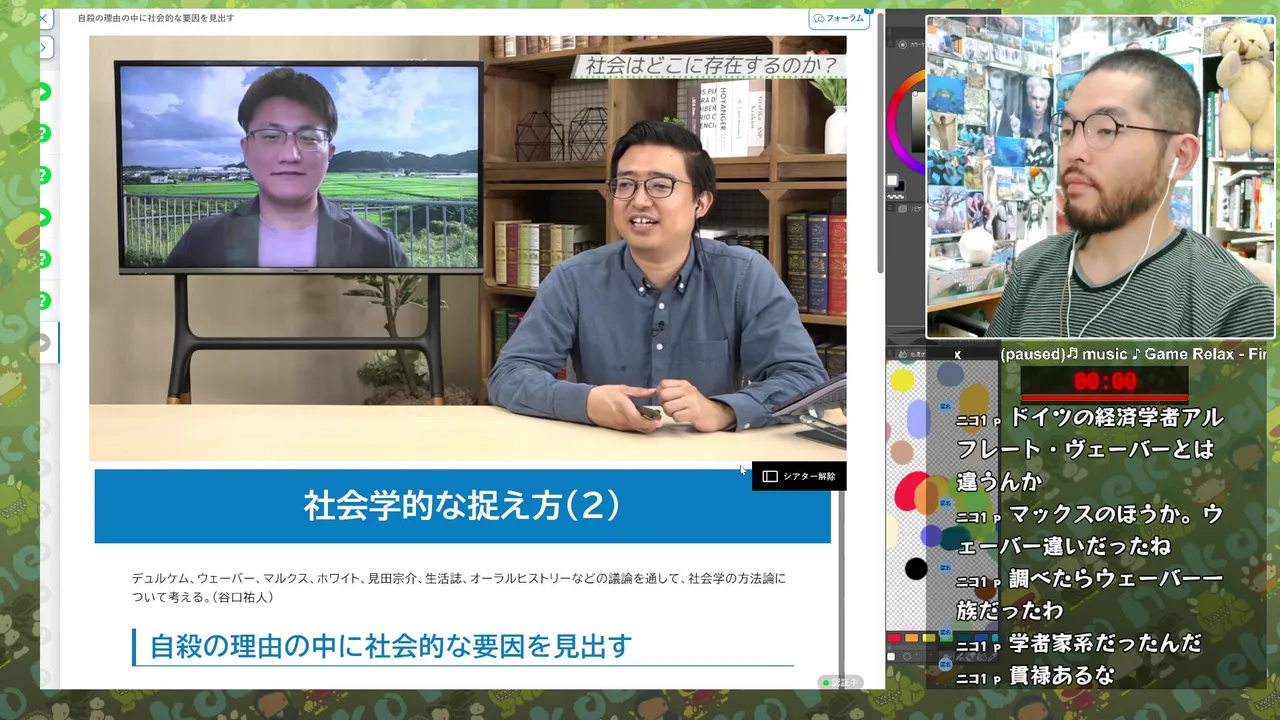Click the yellow blob on the paint canvas

[x=902, y=380]
